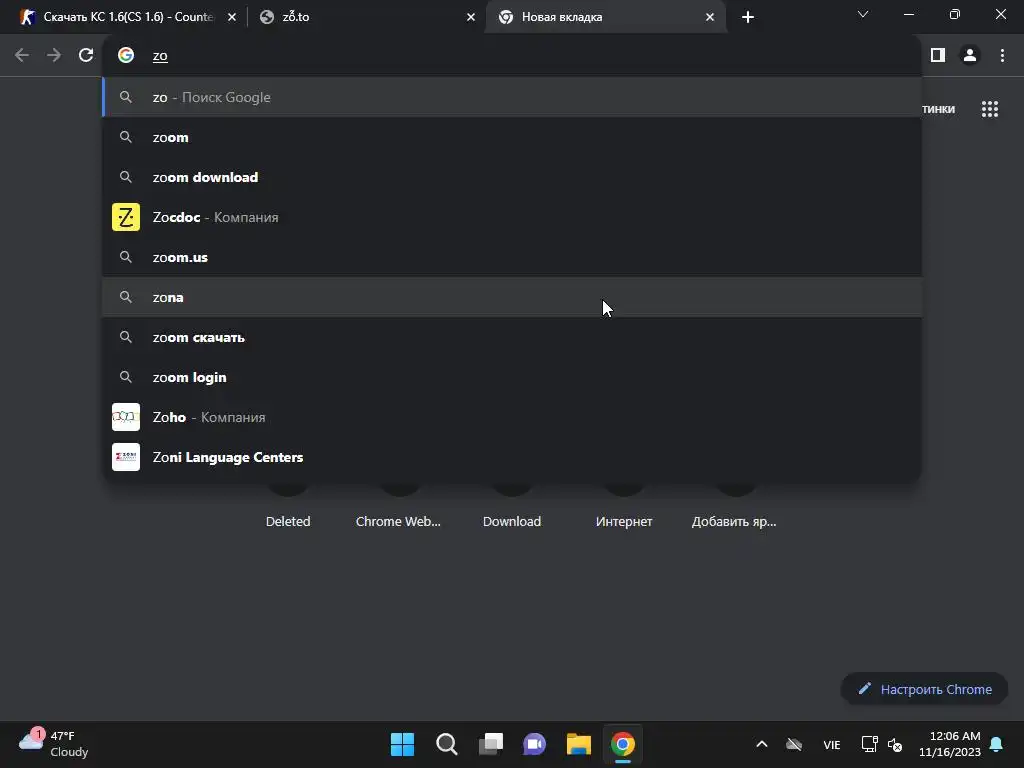Open the Deleted shortcut

(288, 521)
